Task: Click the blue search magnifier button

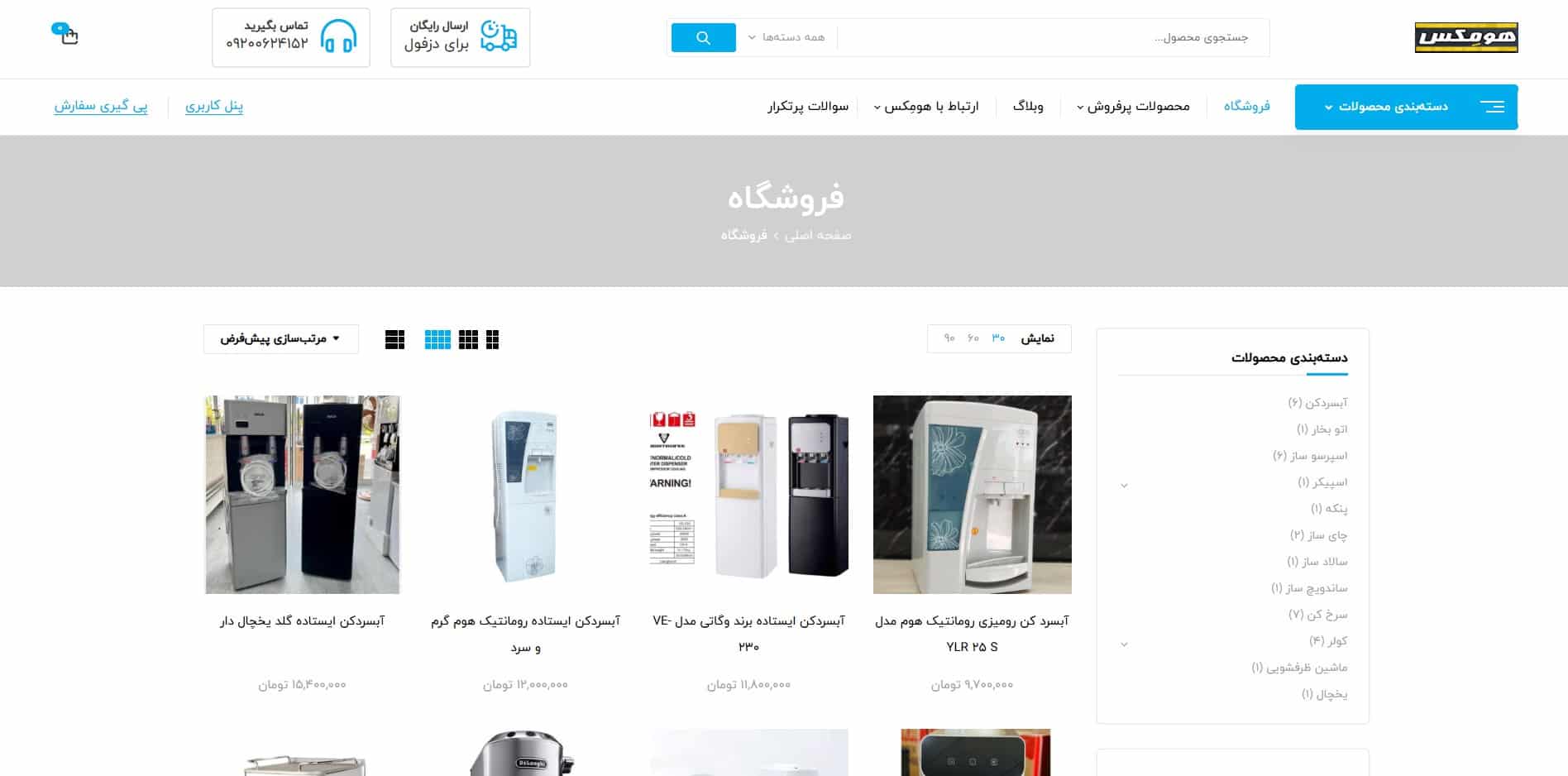Action: 703,38
